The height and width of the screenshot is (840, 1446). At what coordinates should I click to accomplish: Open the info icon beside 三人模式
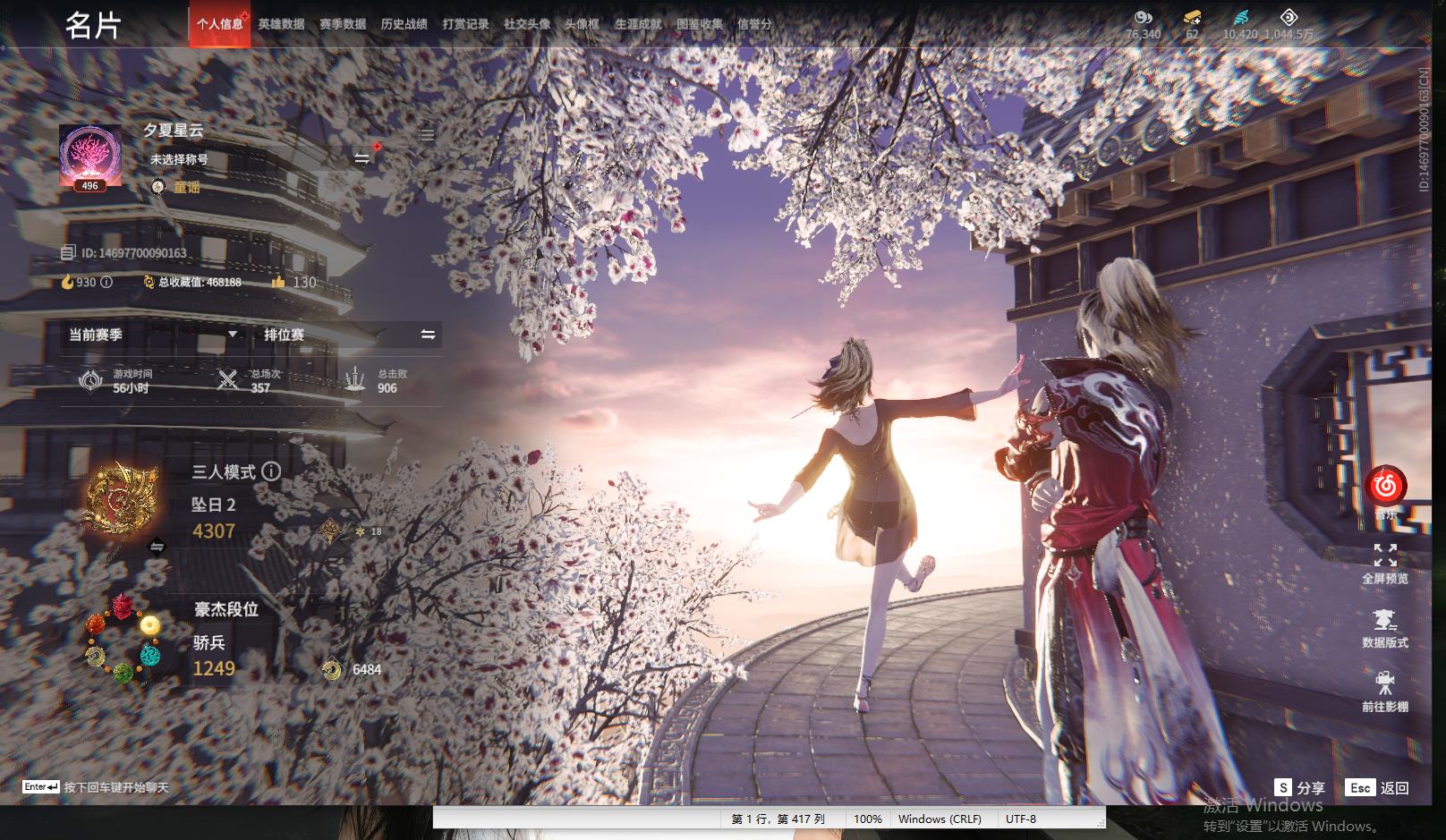271,471
